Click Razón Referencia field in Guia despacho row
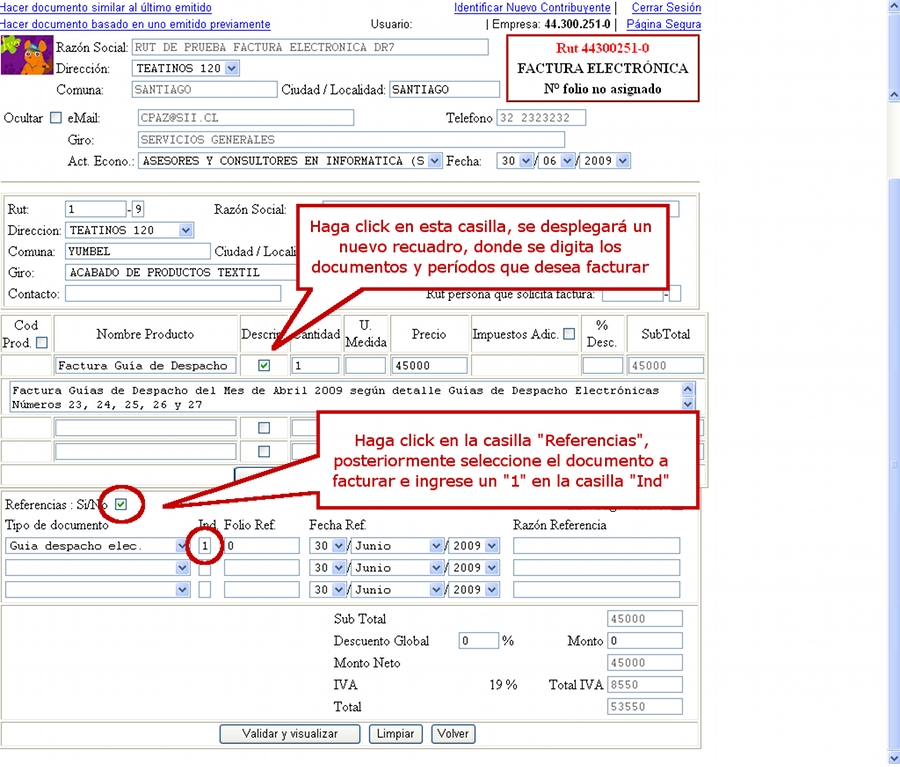The width and height of the screenshot is (900, 767). pos(596,545)
